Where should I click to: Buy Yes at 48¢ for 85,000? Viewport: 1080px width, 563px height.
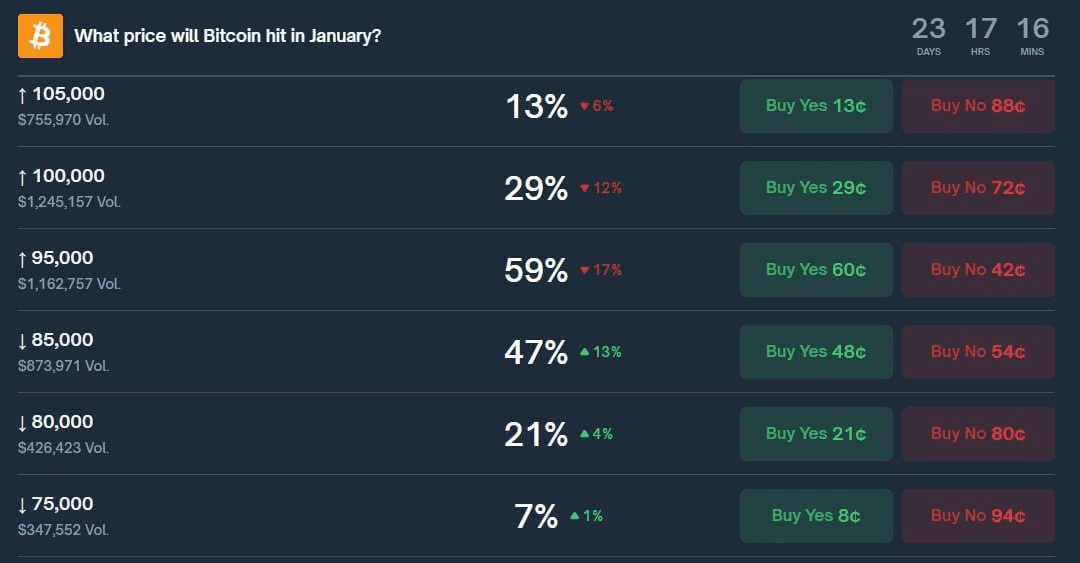click(x=816, y=352)
